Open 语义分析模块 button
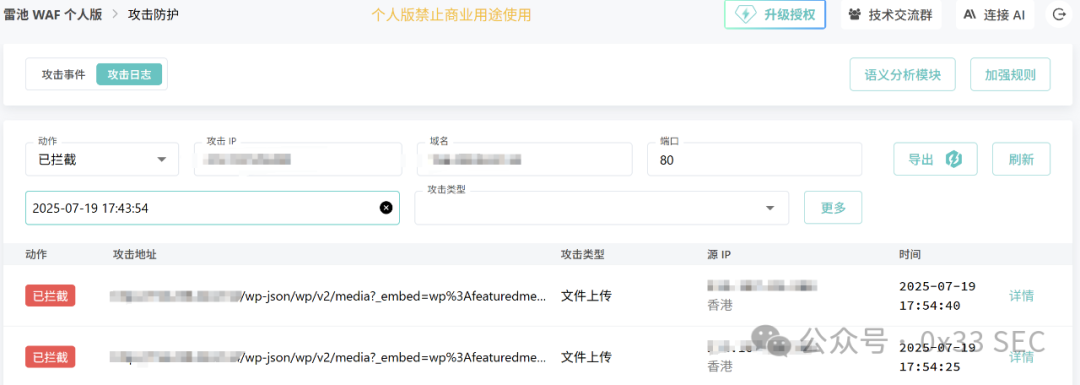This screenshot has width=1080, height=385. (x=903, y=74)
